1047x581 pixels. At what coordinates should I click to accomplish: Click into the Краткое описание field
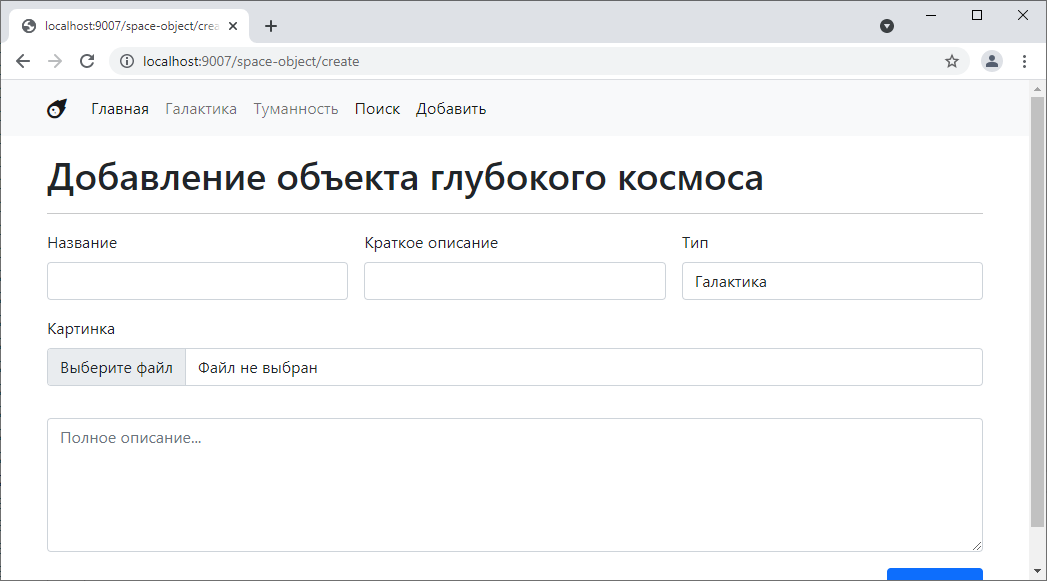(x=514, y=281)
